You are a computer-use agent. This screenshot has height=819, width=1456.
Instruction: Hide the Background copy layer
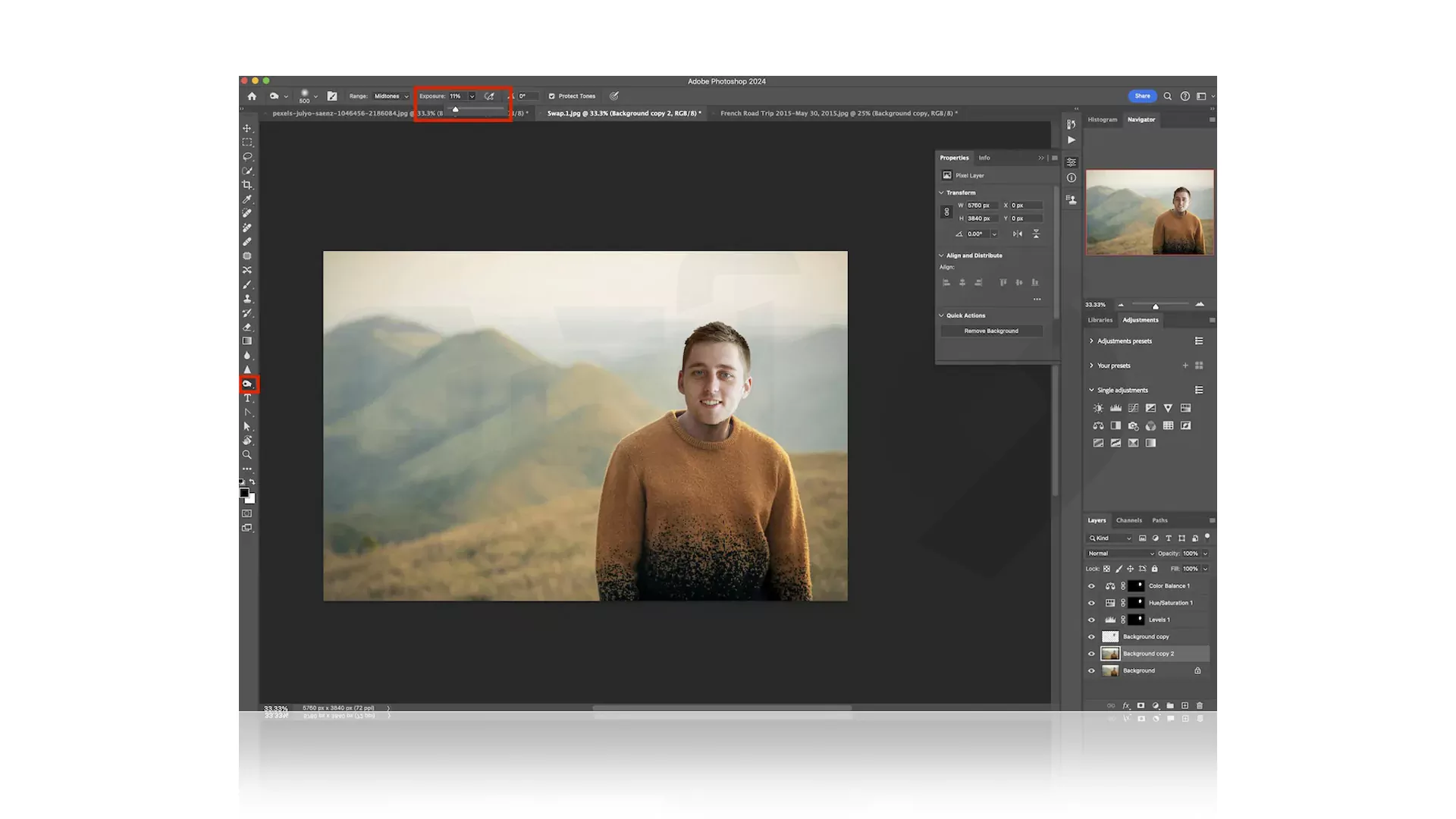point(1091,637)
